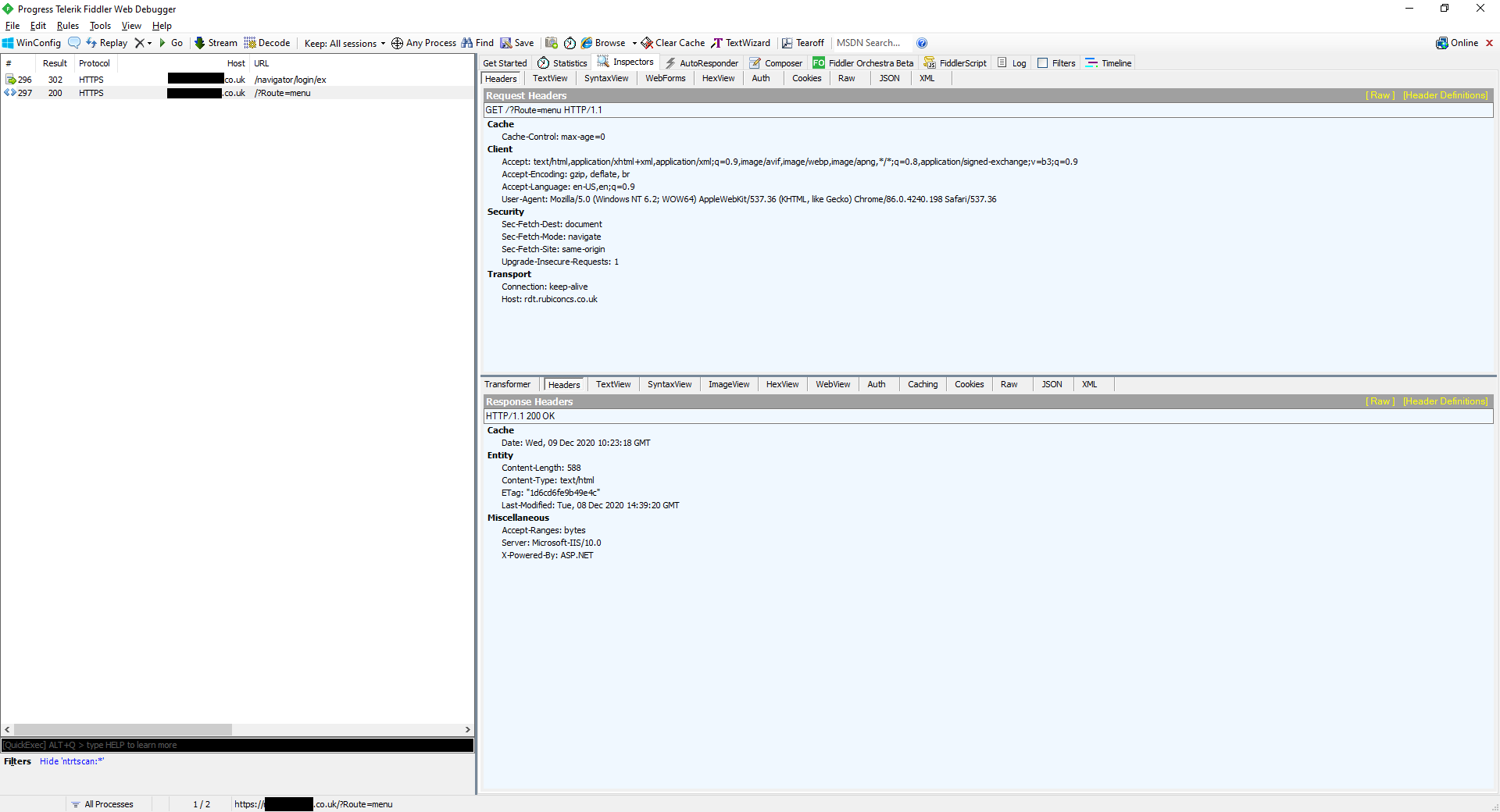Click the Find binoculars button
The width and height of the screenshot is (1500, 812).
477,43
